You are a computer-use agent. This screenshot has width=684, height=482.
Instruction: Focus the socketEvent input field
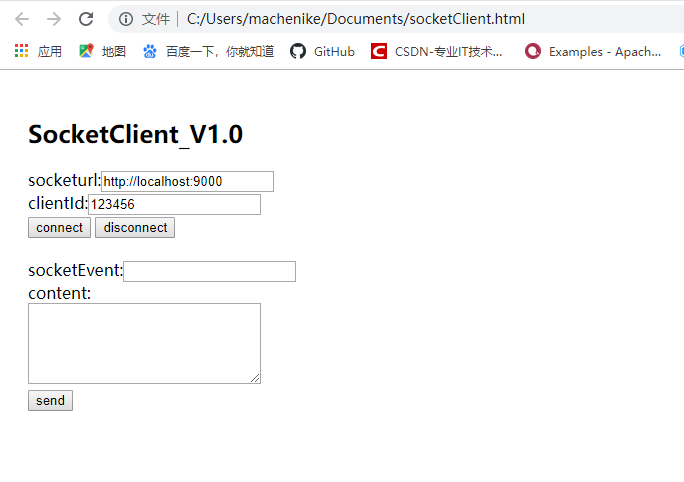209,271
